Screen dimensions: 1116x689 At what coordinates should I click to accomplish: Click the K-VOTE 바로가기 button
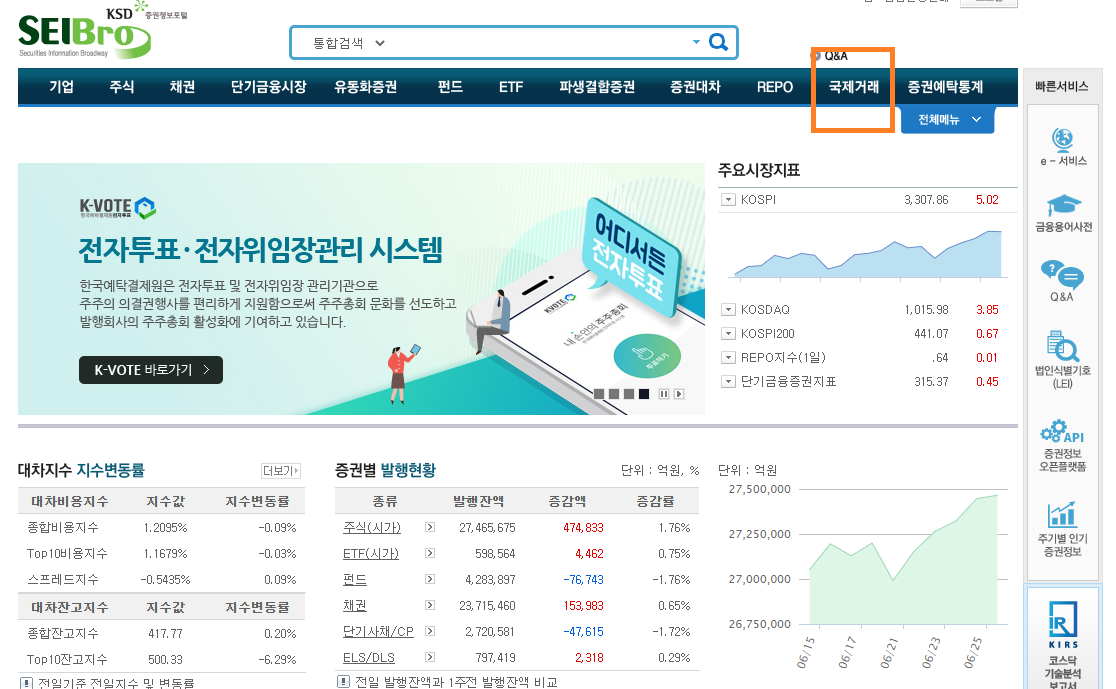point(151,370)
